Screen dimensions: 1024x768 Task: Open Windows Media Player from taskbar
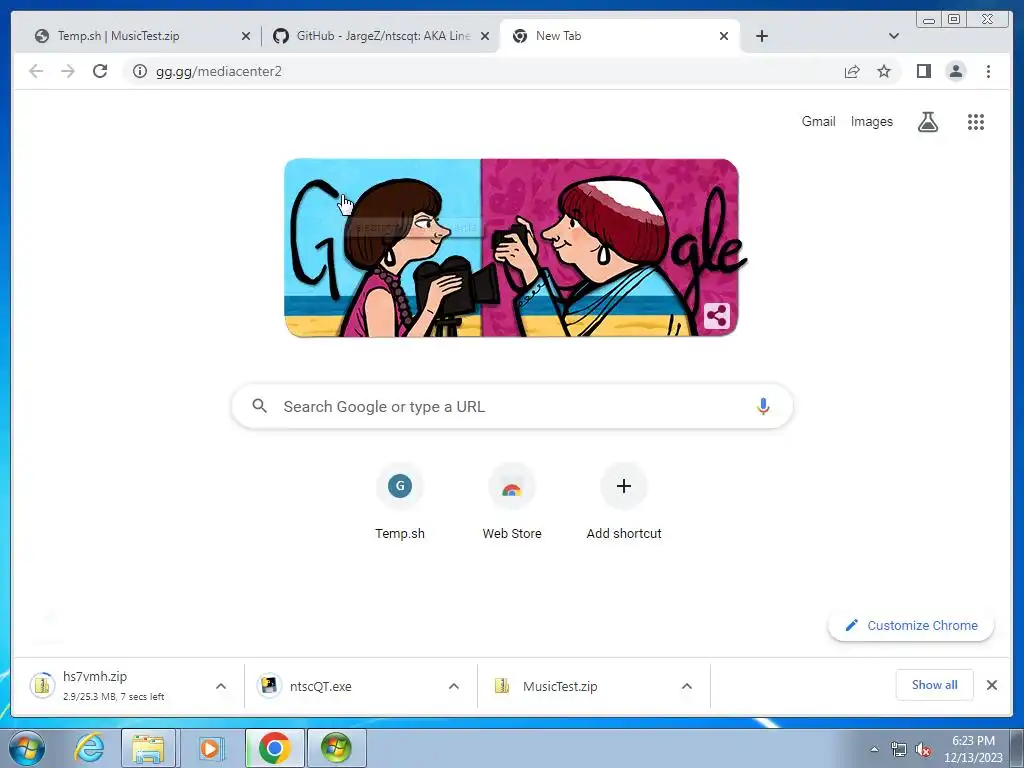[210, 748]
